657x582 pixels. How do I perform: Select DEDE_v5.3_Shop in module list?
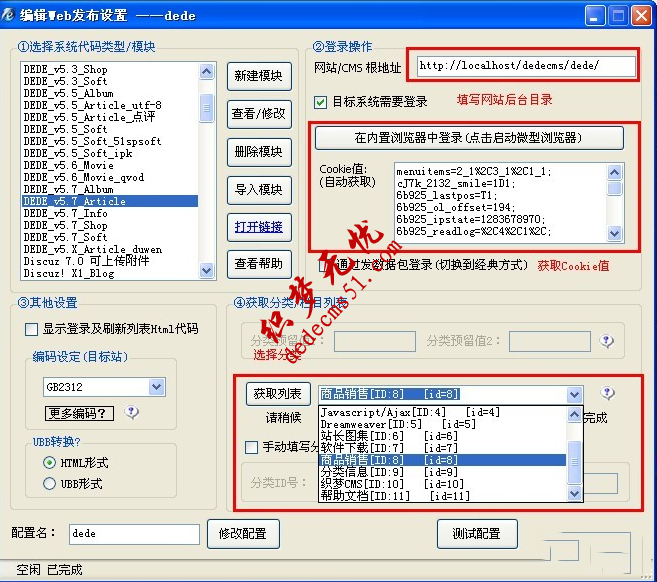(110, 69)
